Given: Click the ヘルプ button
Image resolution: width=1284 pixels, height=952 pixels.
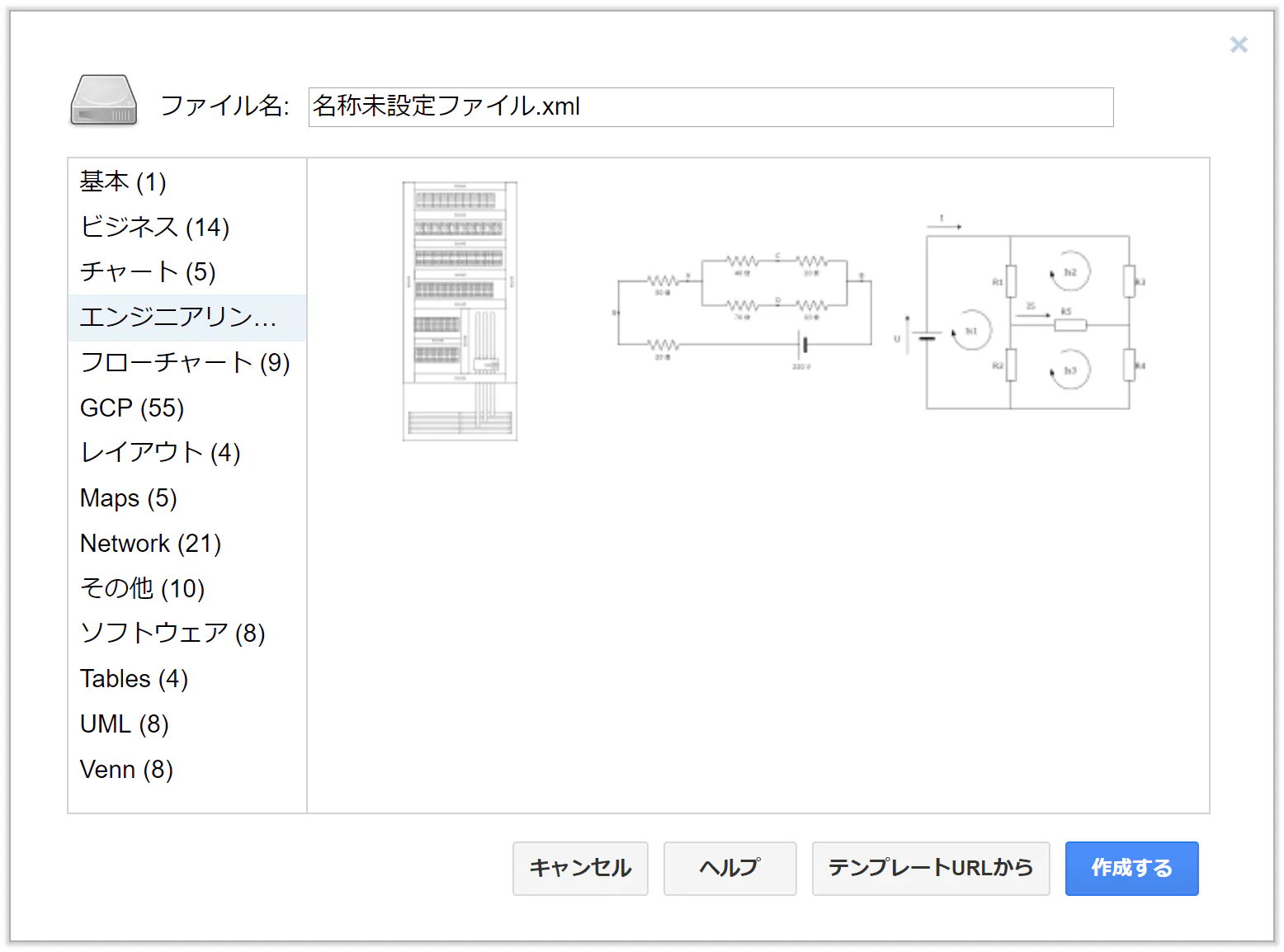Looking at the screenshot, I should [x=729, y=868].
